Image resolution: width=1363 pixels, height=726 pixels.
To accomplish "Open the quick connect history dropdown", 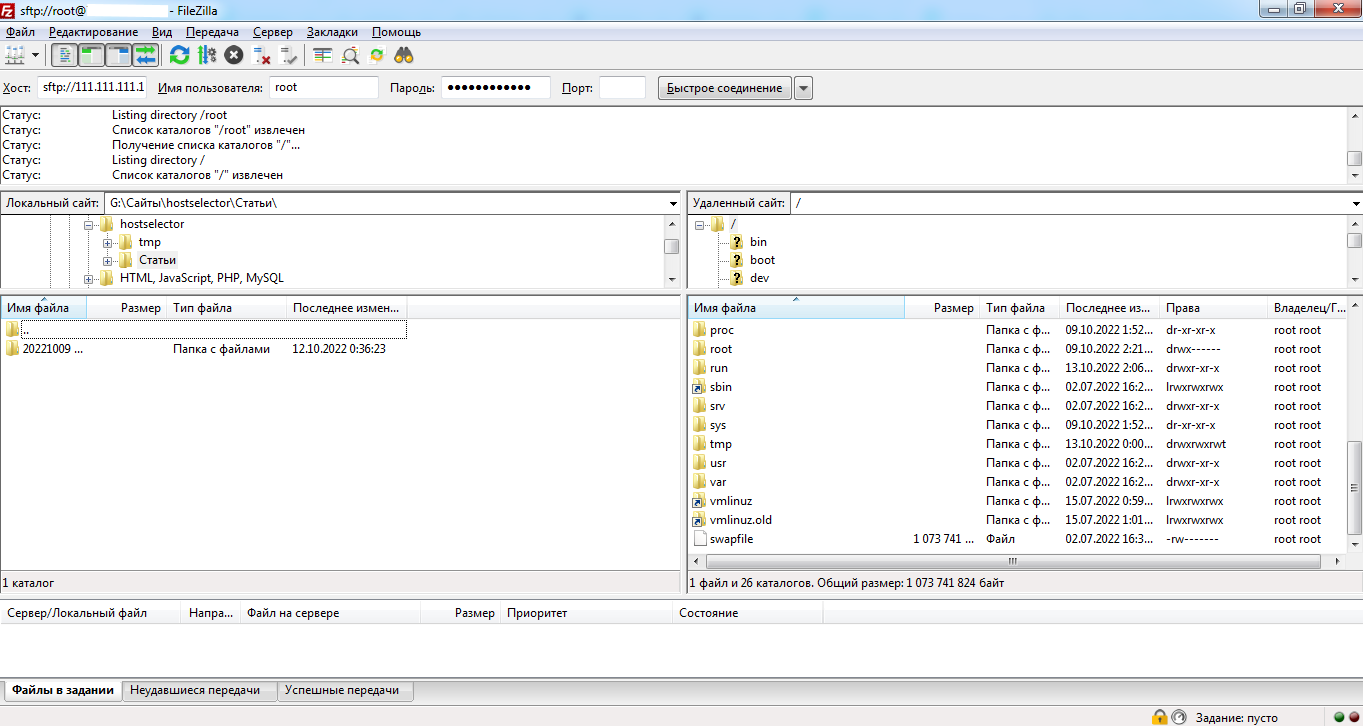I will 803,88.
